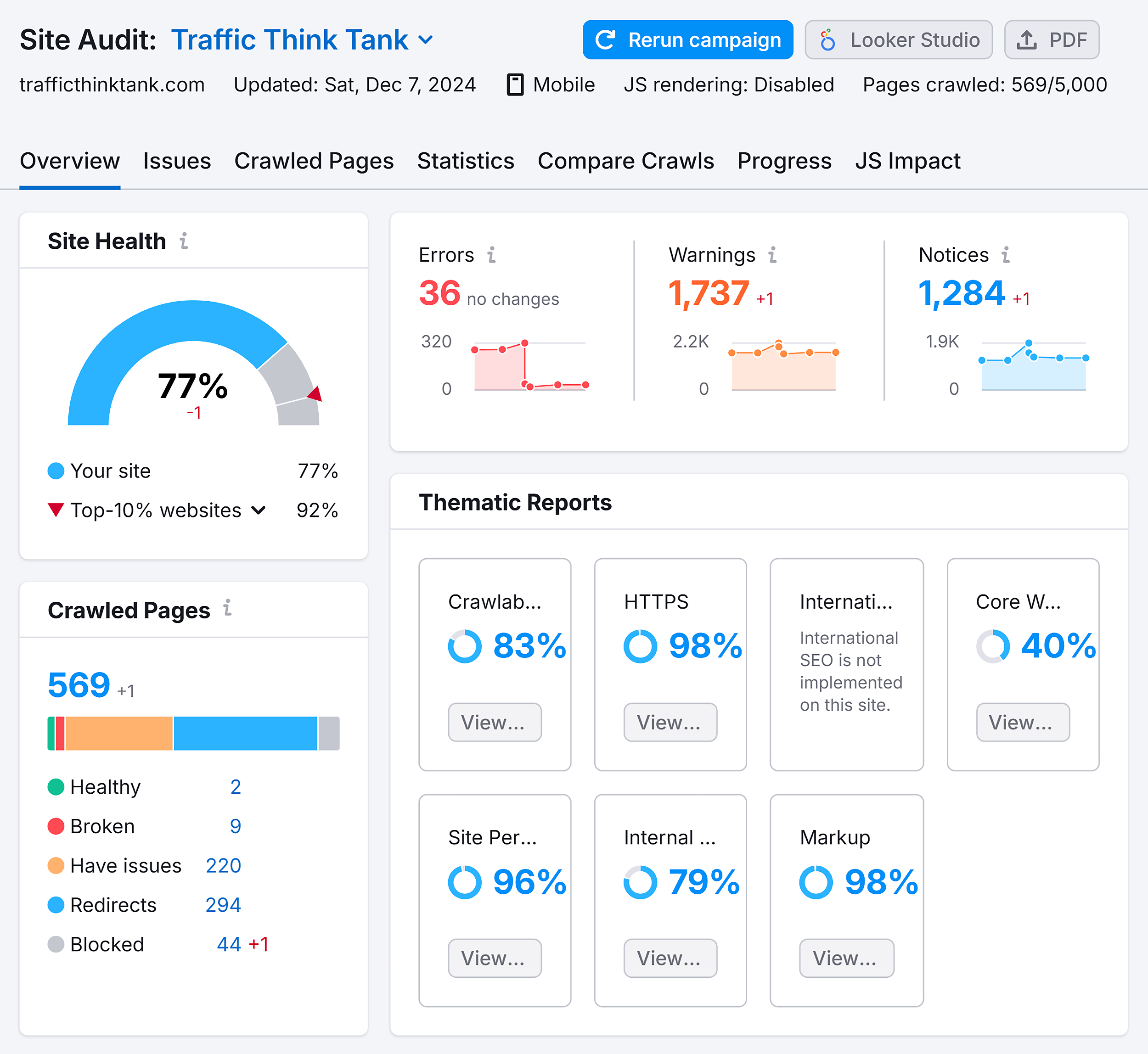
Task: Open Site Health info icon
Action: click(184, 241)
